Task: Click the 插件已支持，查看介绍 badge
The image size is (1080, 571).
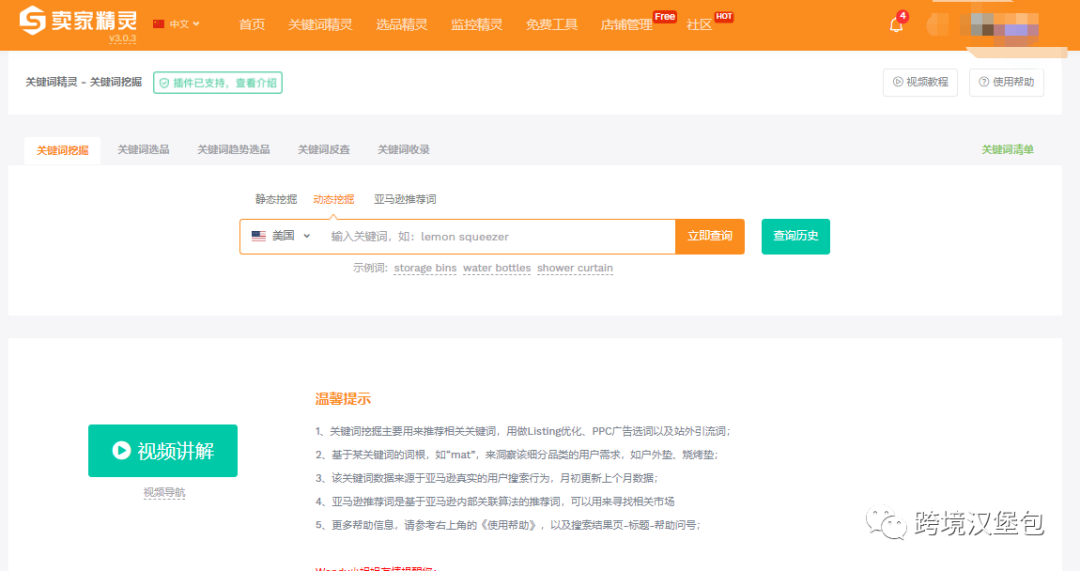Action: 218,83
